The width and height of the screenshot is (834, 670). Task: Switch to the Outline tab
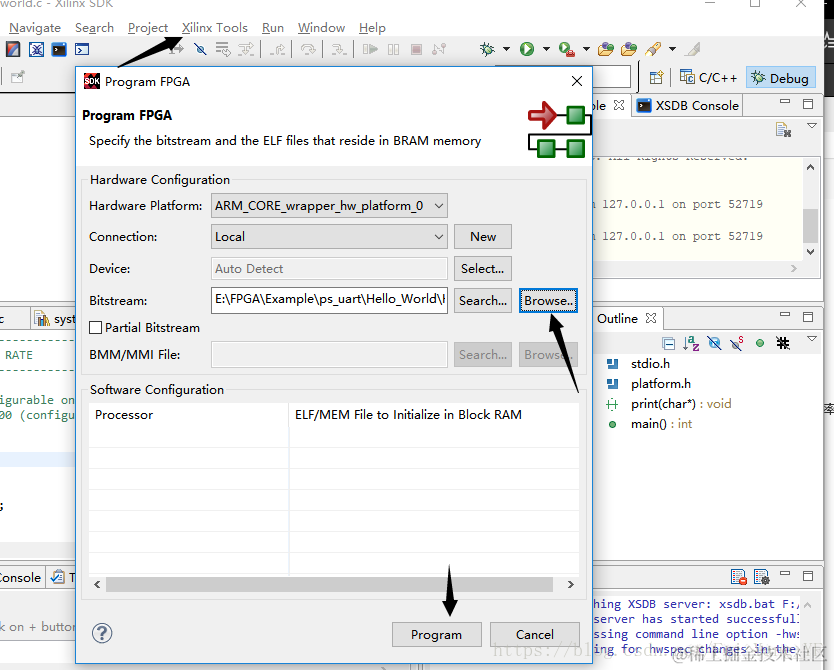[617, 319]
